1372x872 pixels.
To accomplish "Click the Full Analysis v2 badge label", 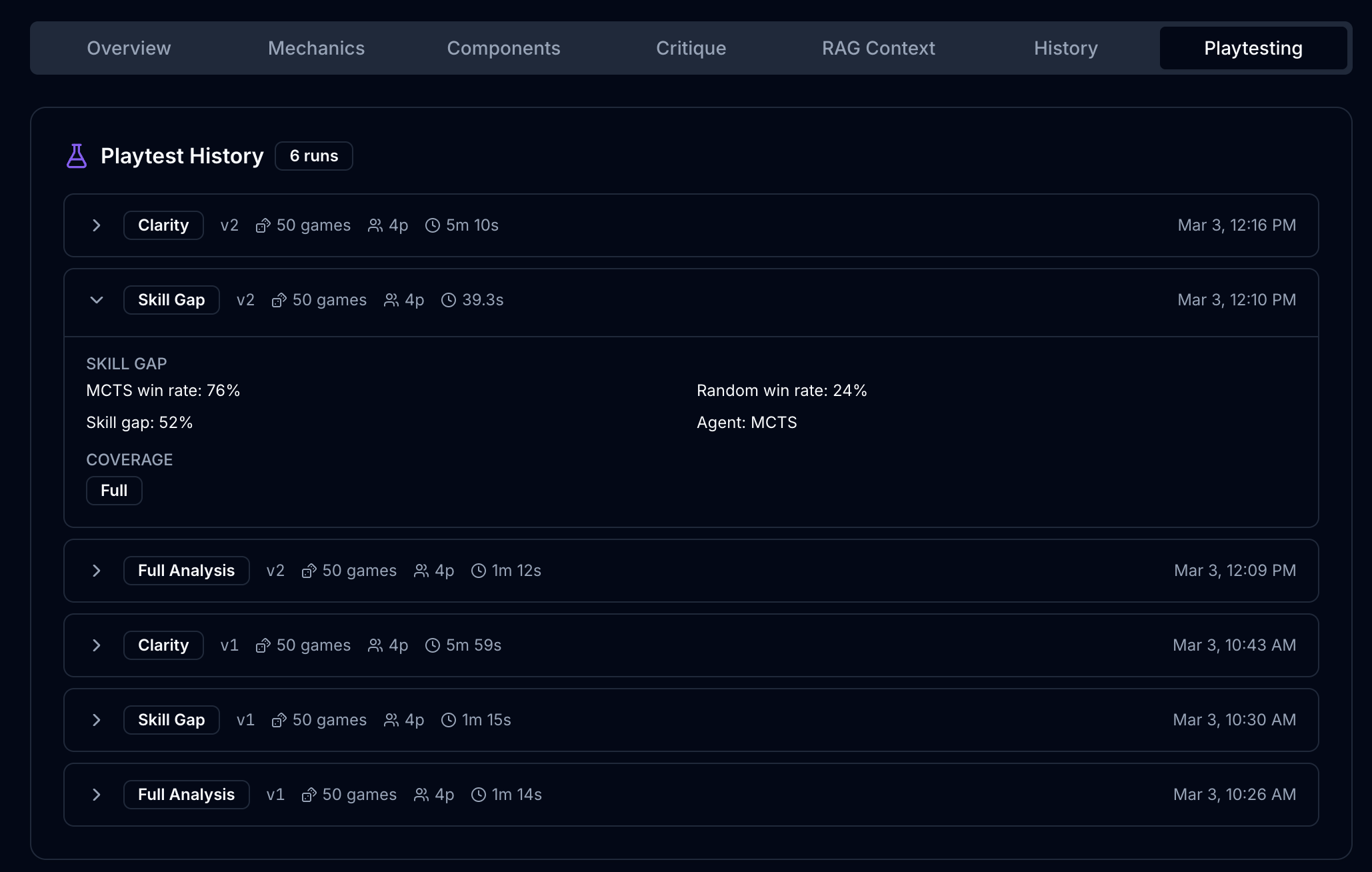I will pos(186,571).
